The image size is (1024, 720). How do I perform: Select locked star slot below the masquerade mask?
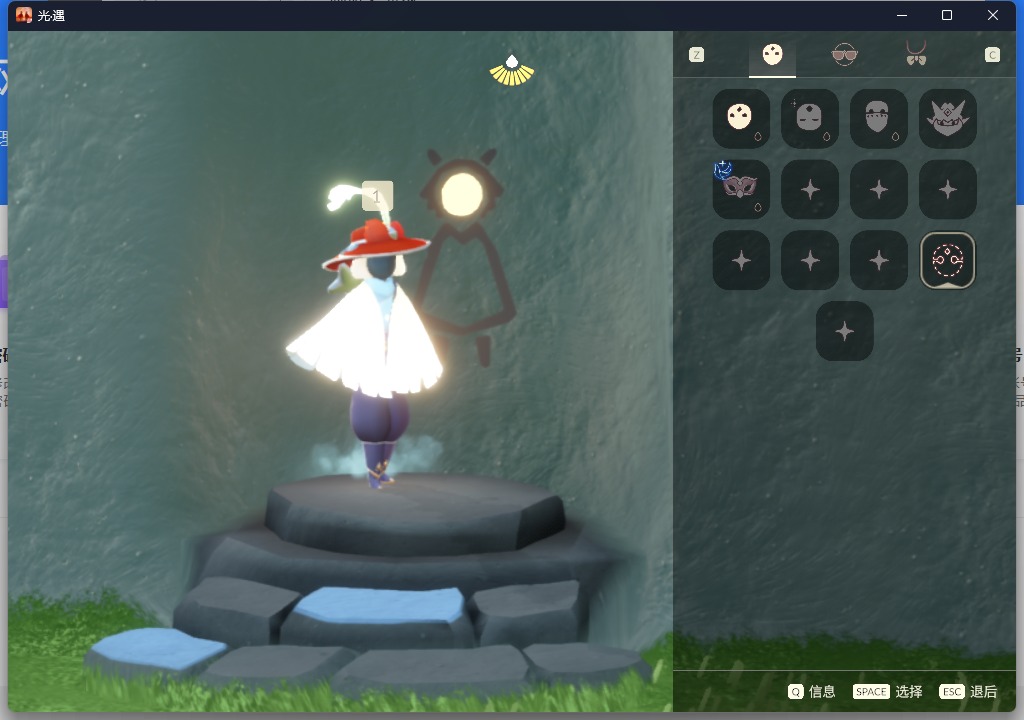[x=741, y=260]
